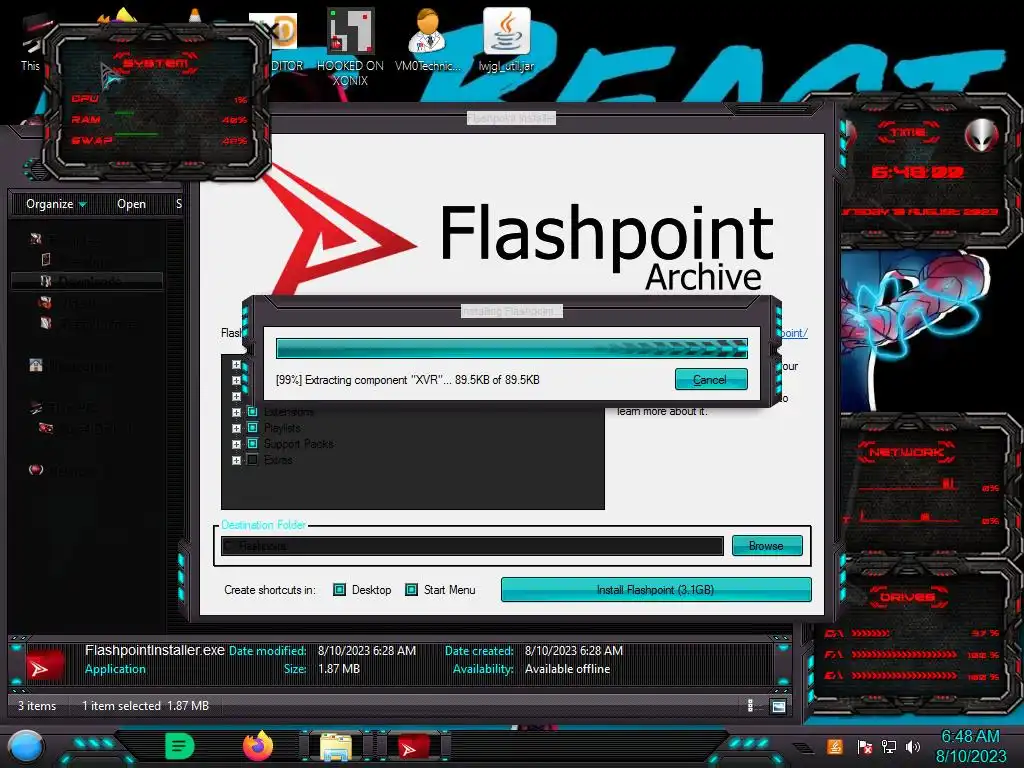Enable the Extras component checkbox
Viewport: 1024px width, 768px height.
[252, 460]
